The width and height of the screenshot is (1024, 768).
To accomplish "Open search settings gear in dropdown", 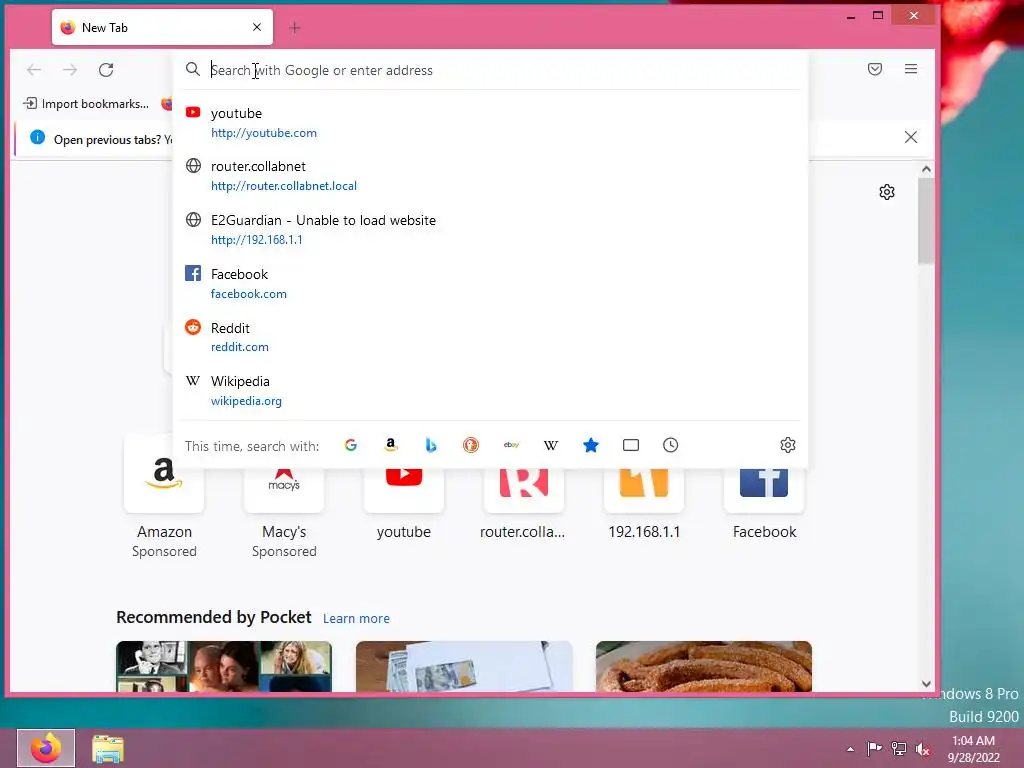I will tap(788, 445).
